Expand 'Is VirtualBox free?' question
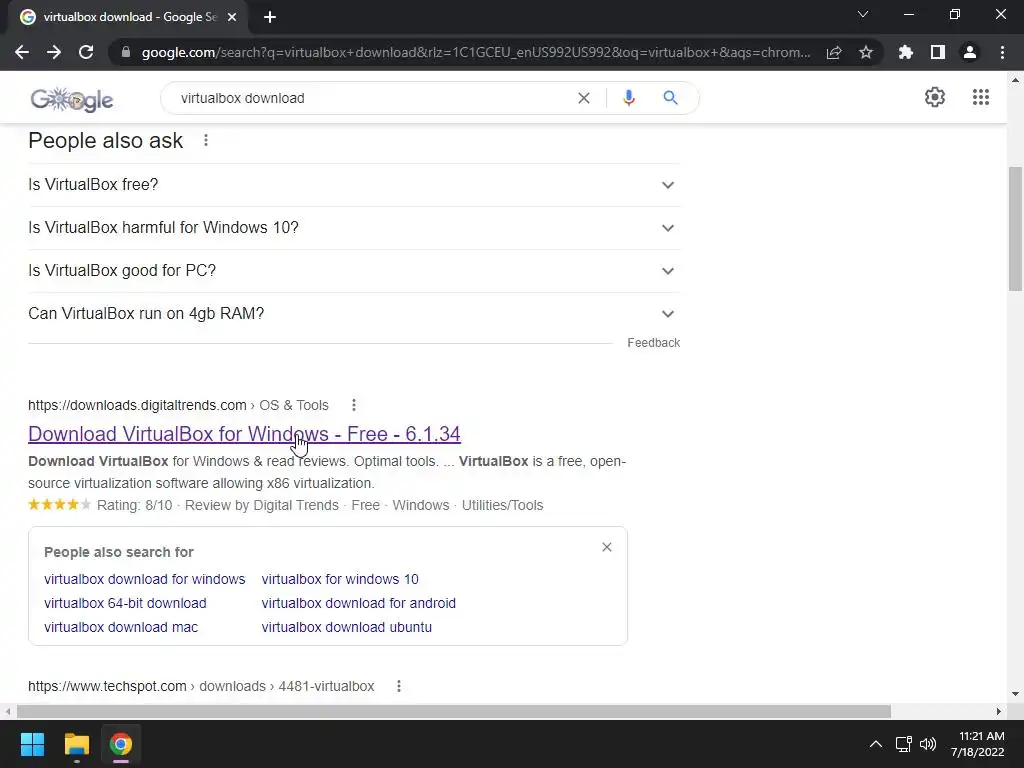The image size is (1024, 768). (354, 185)
